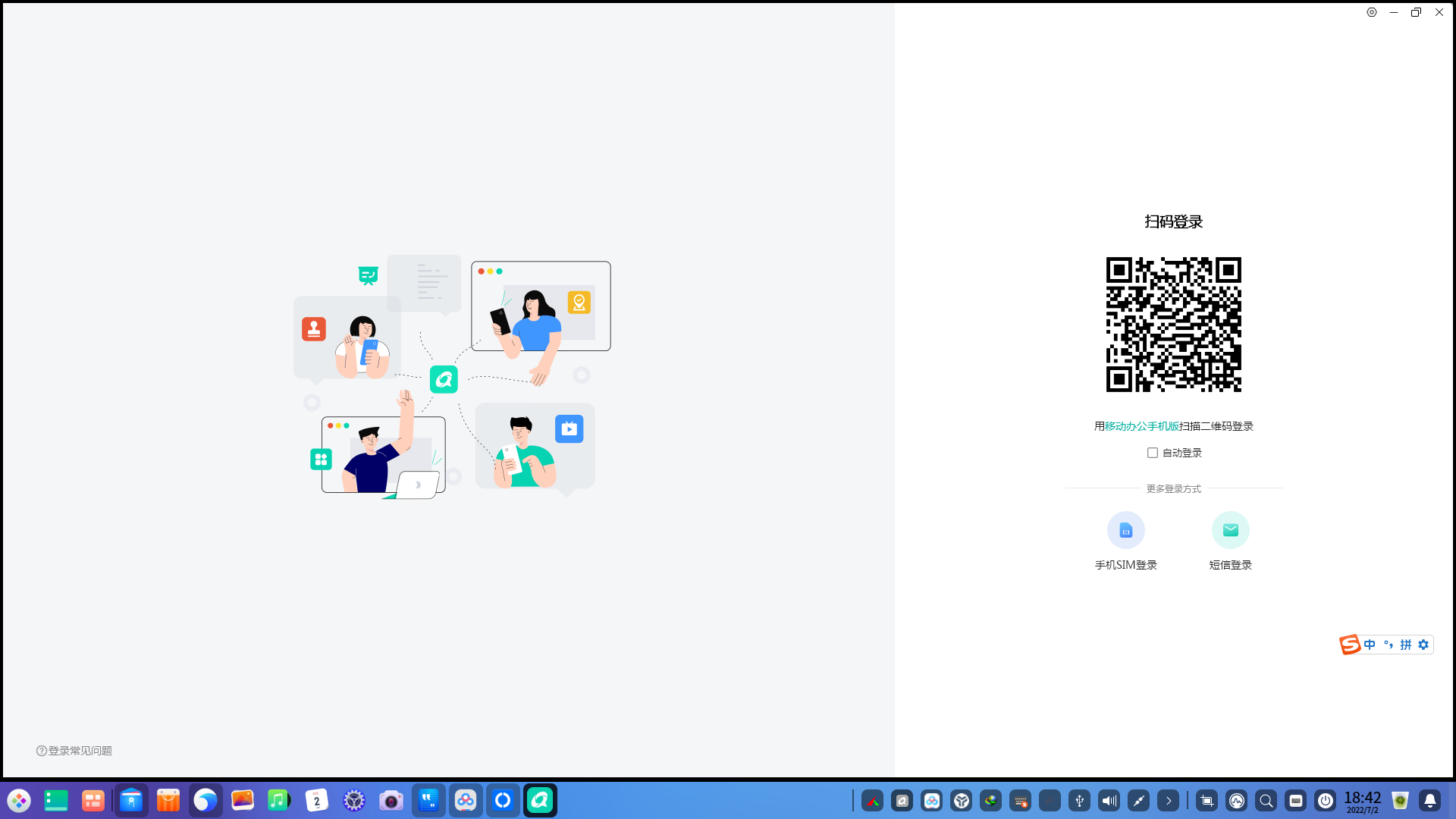Toggle pinyin mode on the Sogou bar
This screenshot has width=1456, height=819.
pyautogui.click(x=1407, y=645)
